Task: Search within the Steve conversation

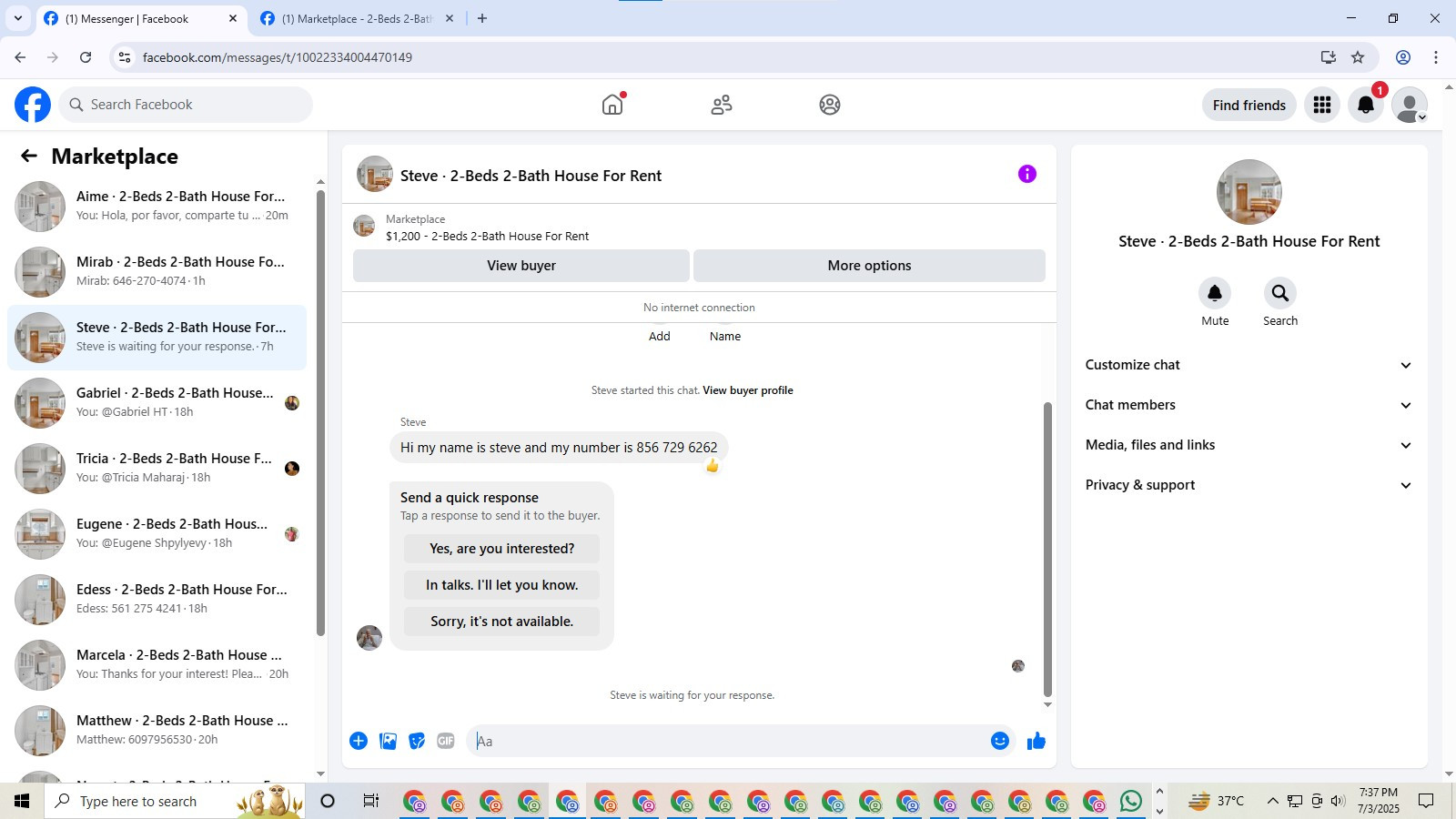Action: (x=1280, y=293)
